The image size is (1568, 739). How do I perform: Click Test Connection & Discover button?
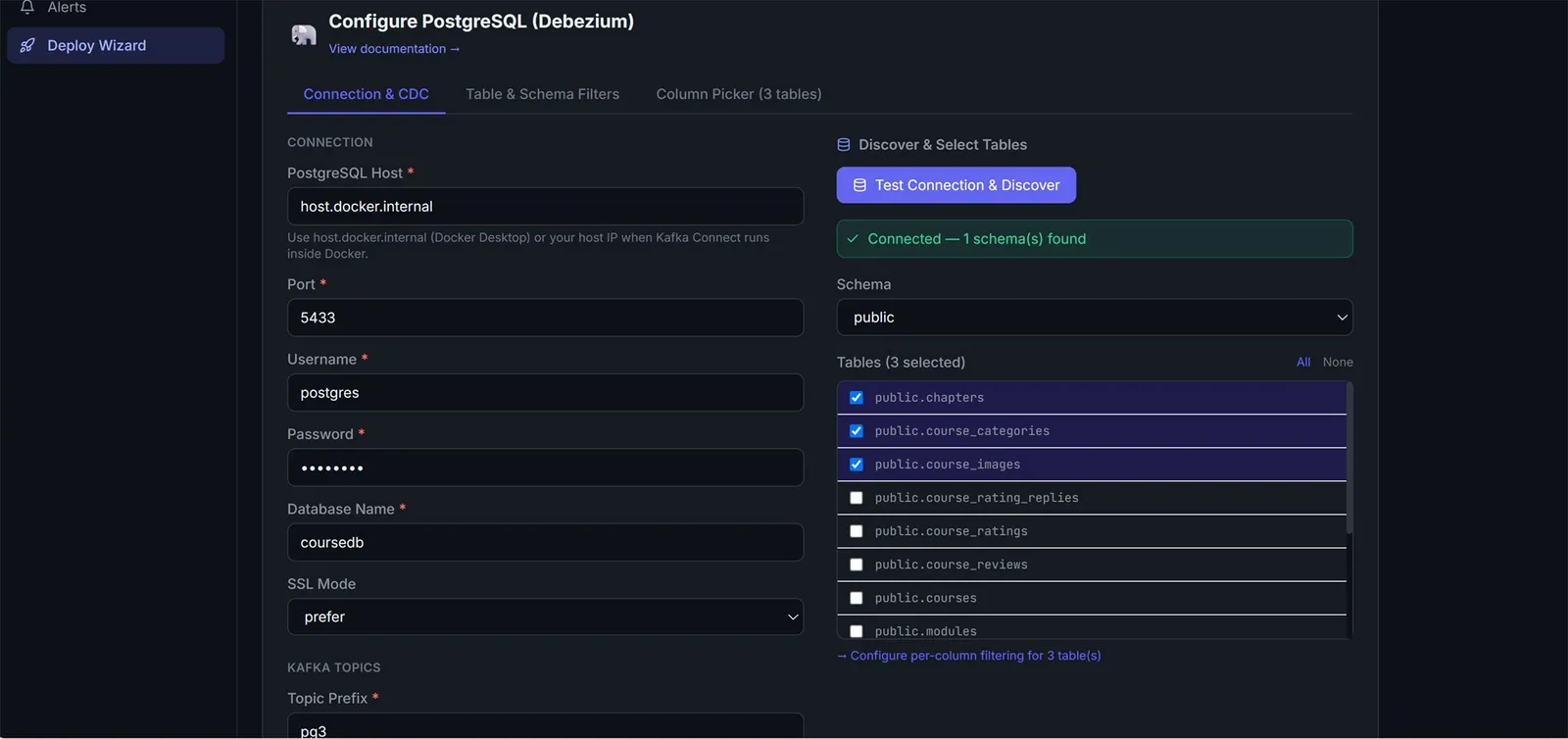pyautogui.click(x=956, y=185)
